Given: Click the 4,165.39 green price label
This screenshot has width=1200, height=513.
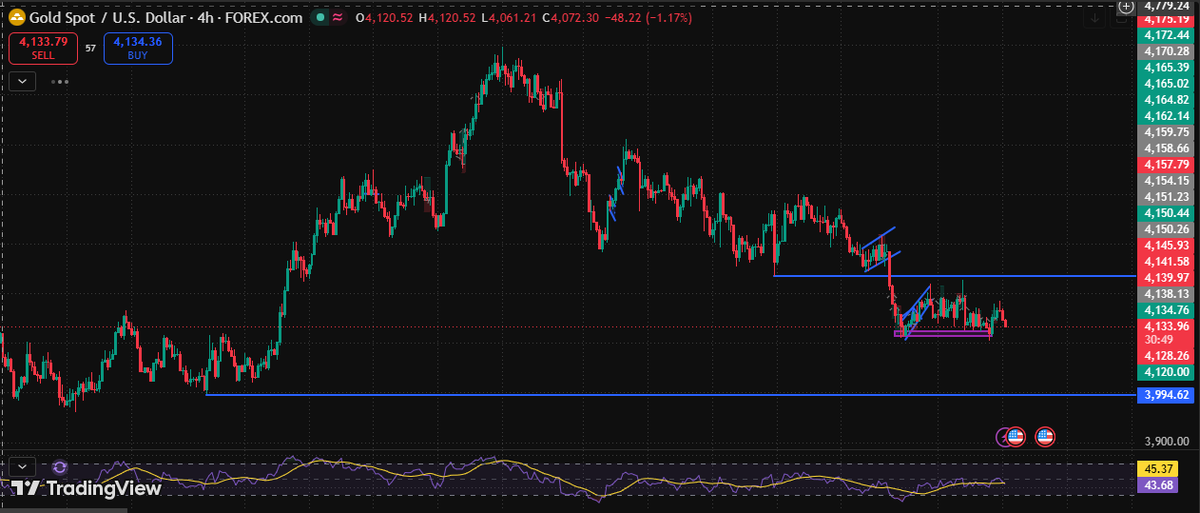Looking at the screenshot, I should pyautogui.click(x=1166, y=67).
